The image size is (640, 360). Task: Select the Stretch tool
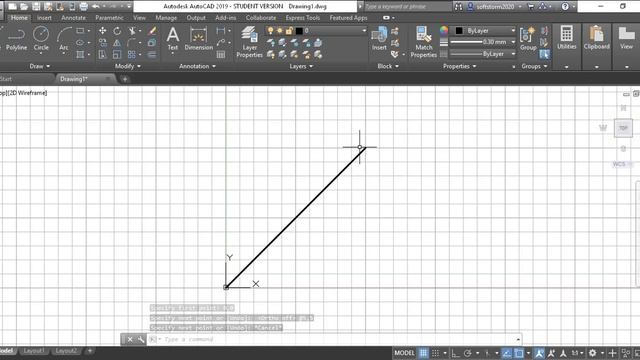(x=102, y=54)
